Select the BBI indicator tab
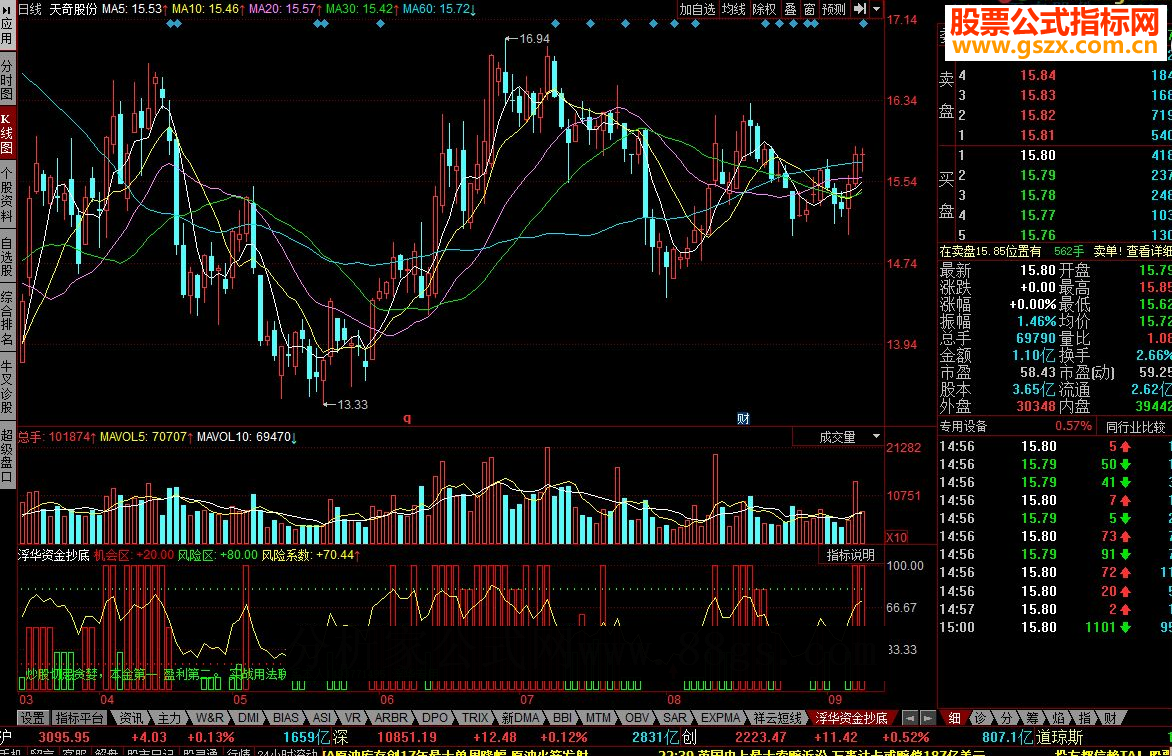1172x756 pixels. click(x=562, y=718)
